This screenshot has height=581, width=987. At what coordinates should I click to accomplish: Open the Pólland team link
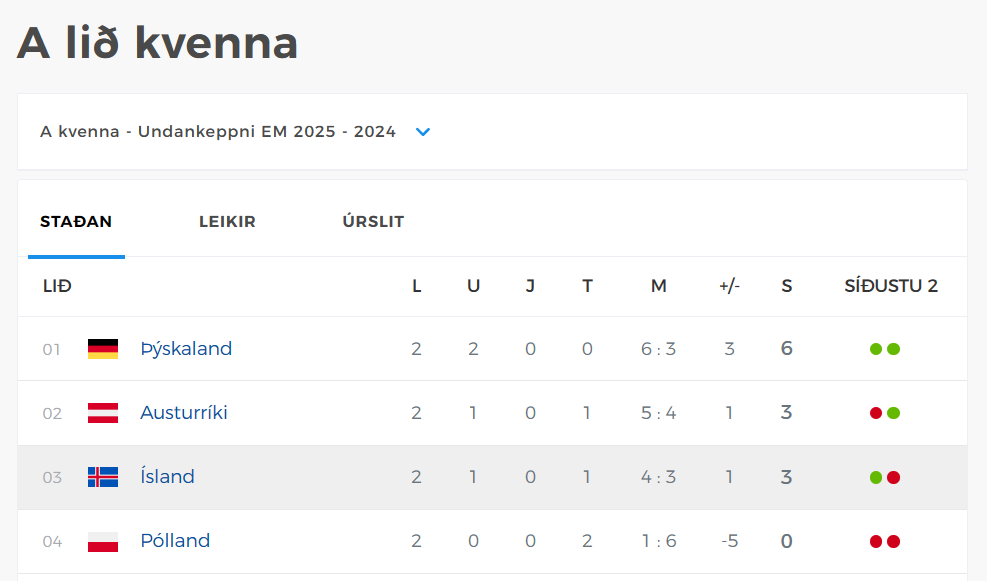click(x=175, y=540)
